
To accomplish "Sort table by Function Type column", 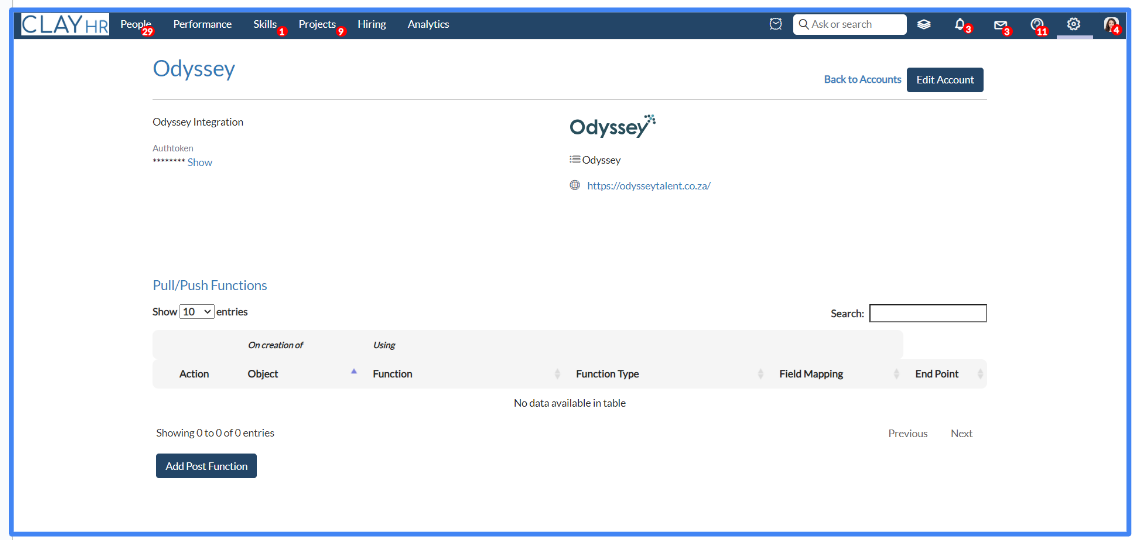I will (x=670, y=374).
